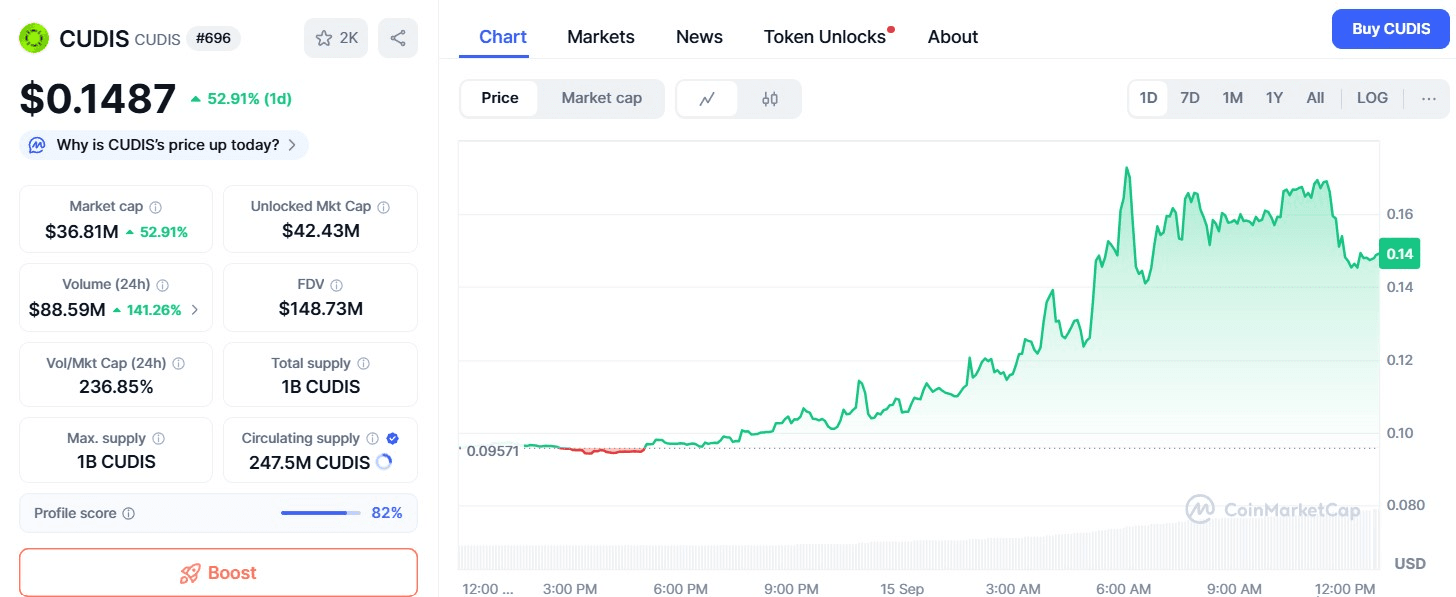
Task: Switch to the Markets tab
Action: tap(600, 37)
